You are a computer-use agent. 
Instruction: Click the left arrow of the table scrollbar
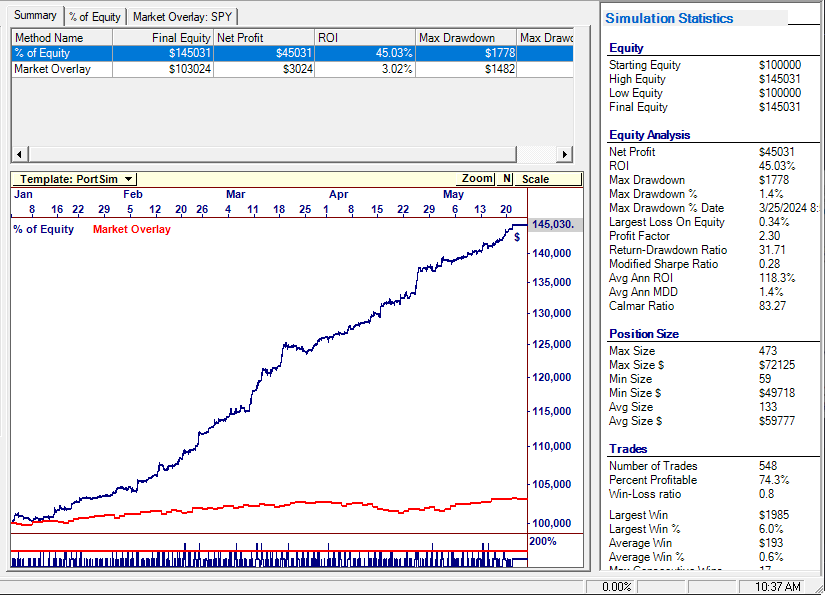click(x=20, y=154)
